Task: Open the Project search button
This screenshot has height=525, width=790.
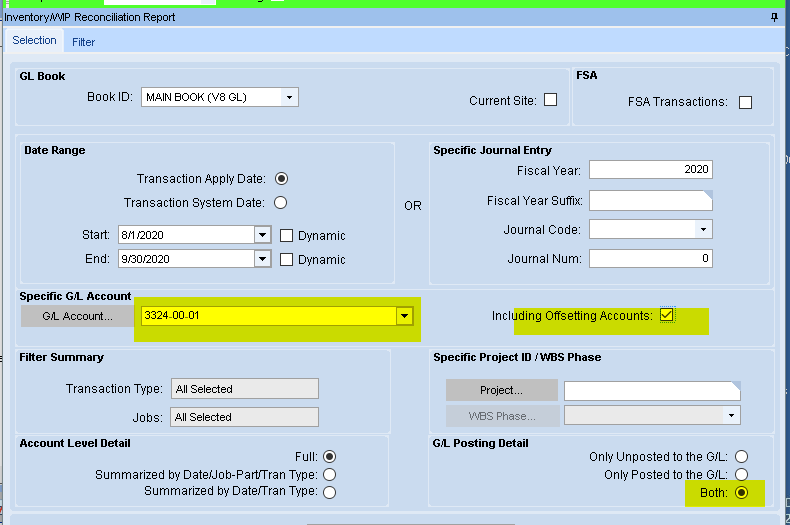Action: [x=501, y=390]
